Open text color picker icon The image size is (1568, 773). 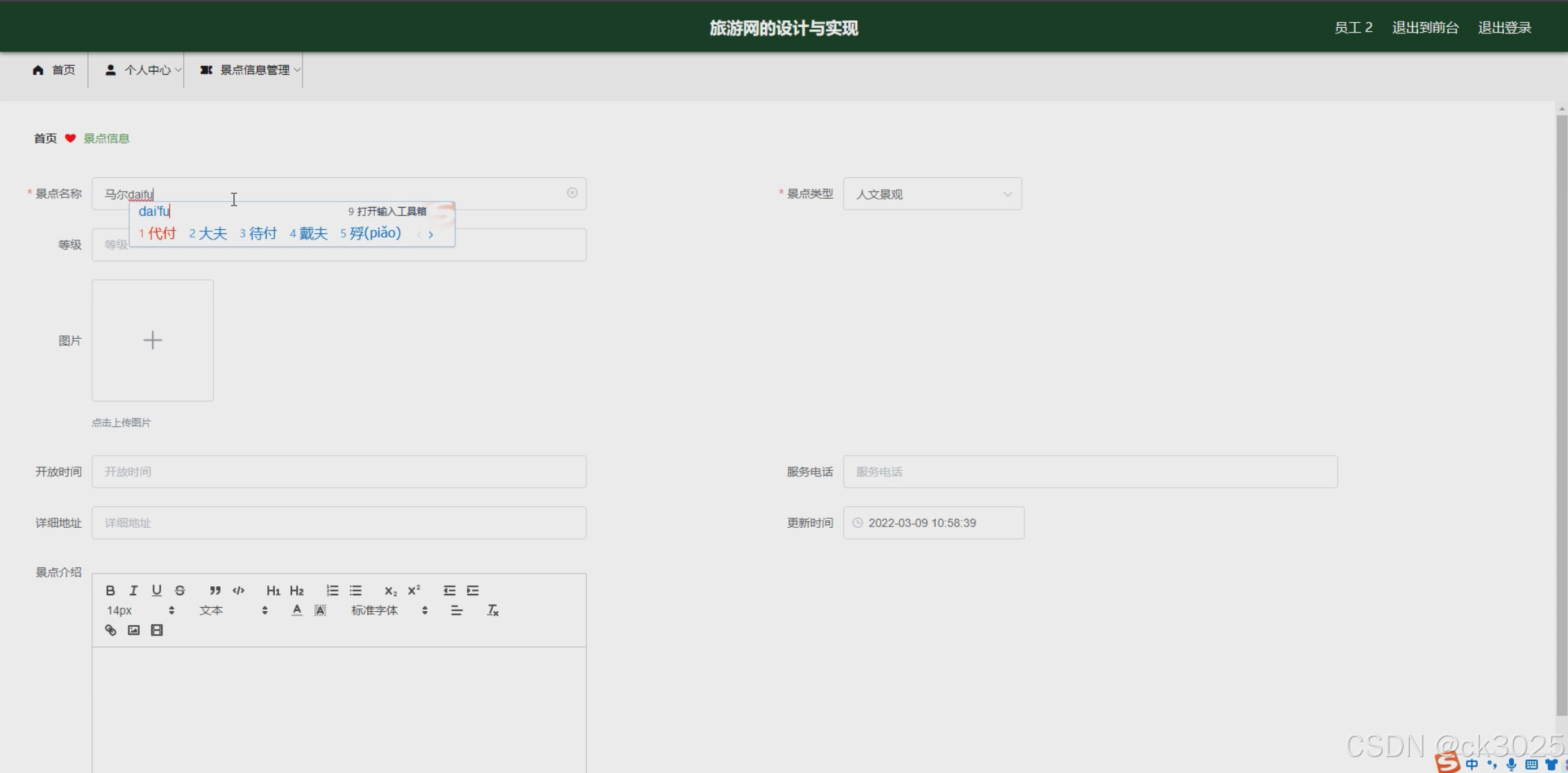(297, 610)
